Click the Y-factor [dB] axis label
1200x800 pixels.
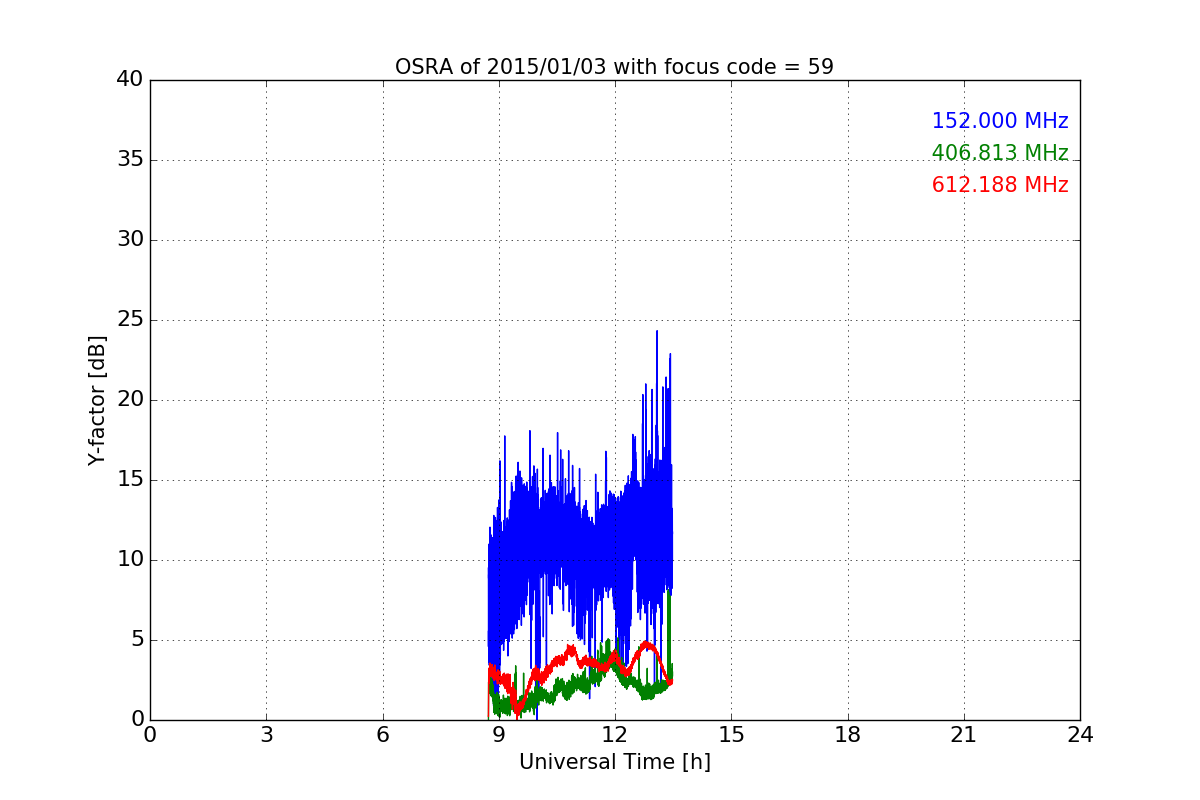click(x=97, y=400)
